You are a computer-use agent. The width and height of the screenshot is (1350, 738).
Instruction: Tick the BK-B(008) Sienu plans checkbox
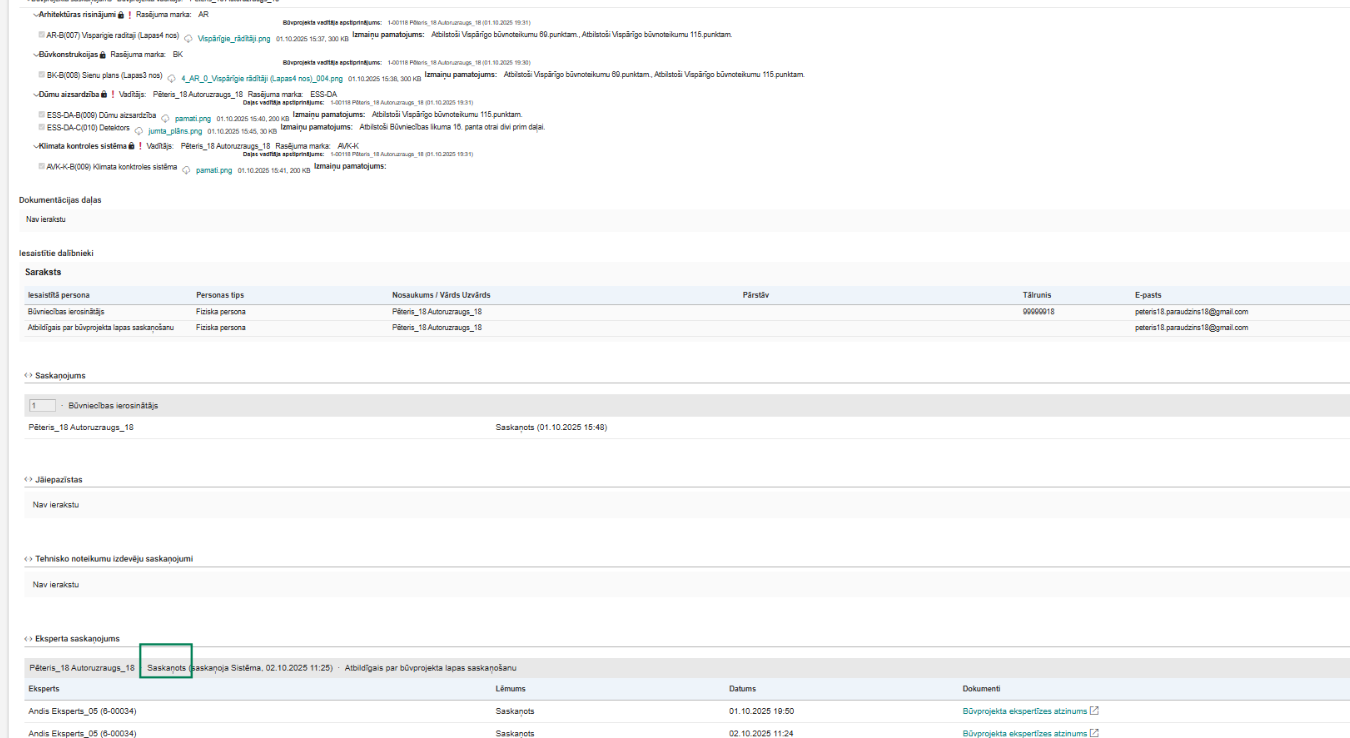coord(41,75)
